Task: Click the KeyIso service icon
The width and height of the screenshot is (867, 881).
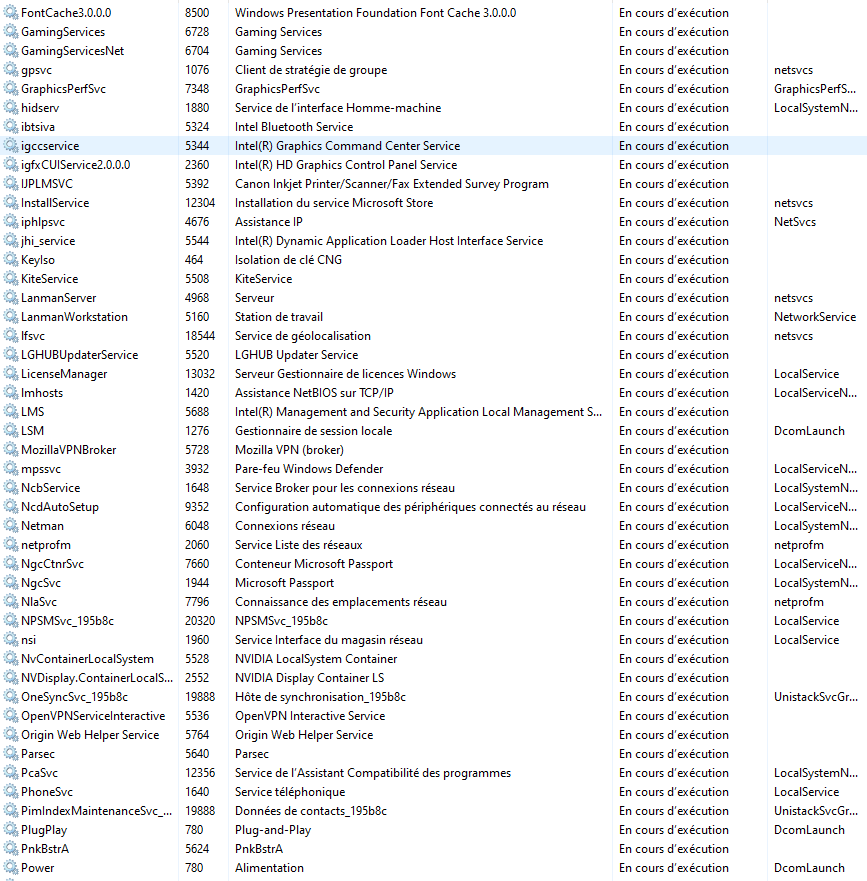Action: click(11, 260)
